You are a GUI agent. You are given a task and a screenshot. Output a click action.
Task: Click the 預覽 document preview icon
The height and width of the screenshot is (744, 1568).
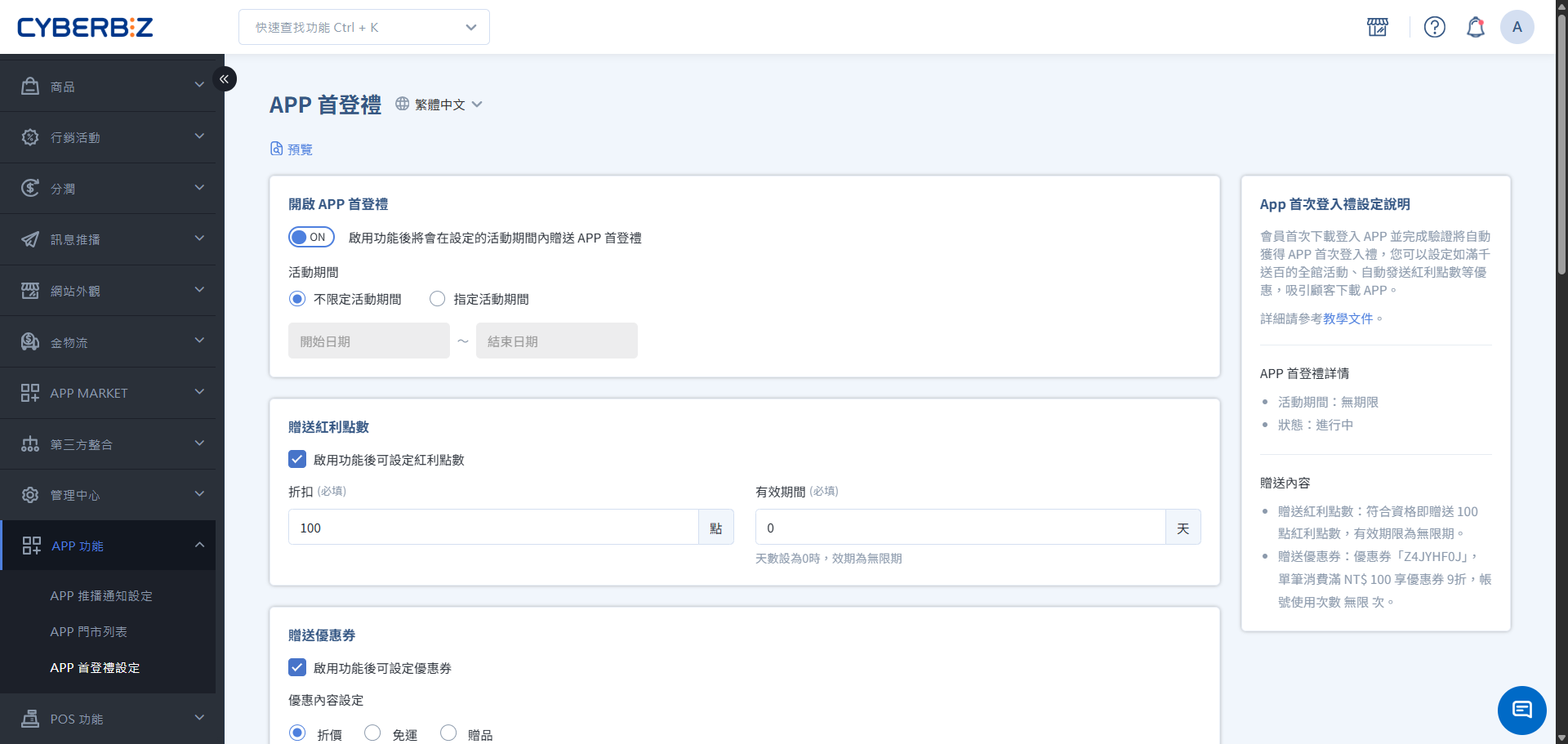click(x=277, y=149)
